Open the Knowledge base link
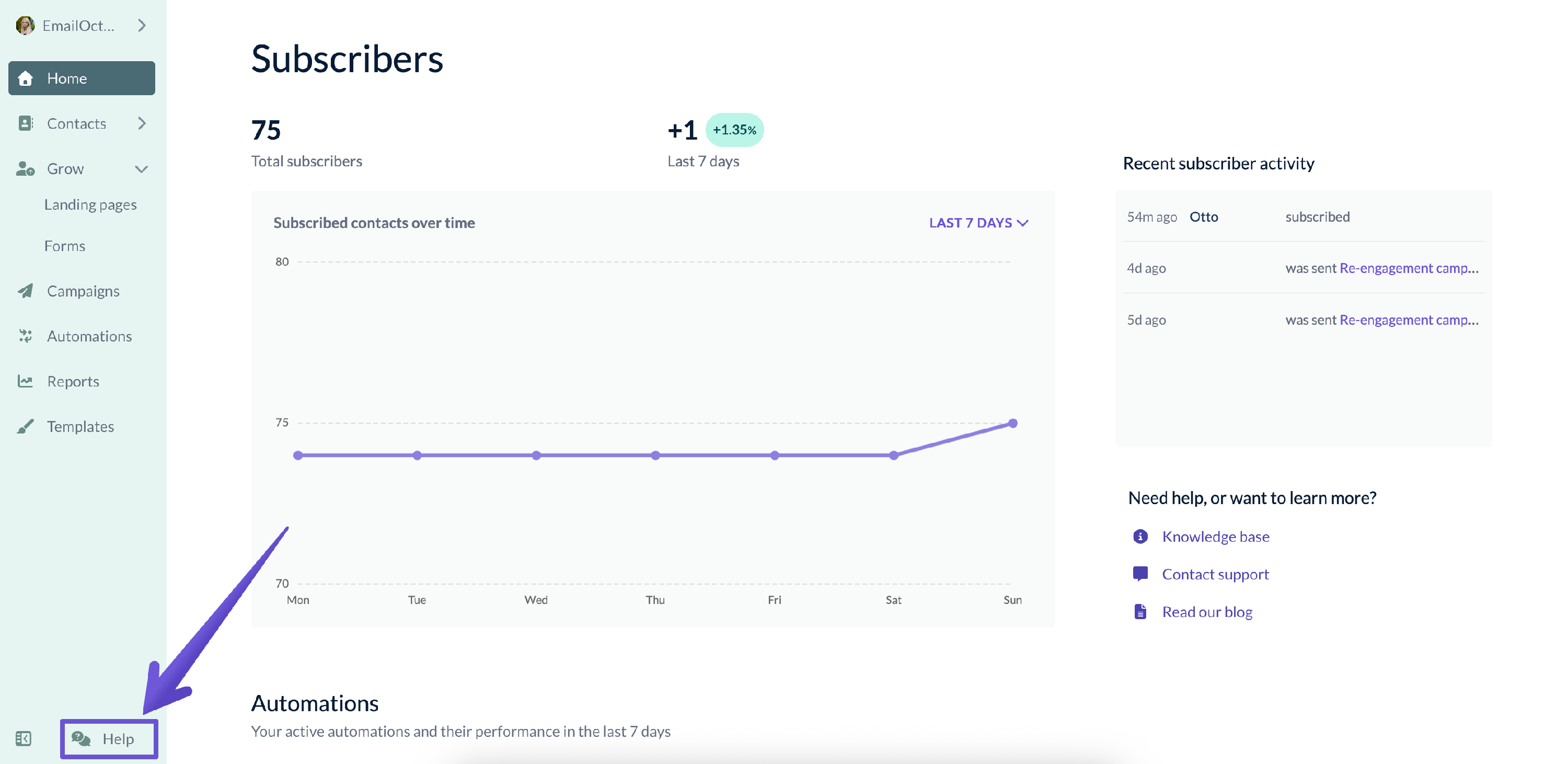 pos(1215,537)
